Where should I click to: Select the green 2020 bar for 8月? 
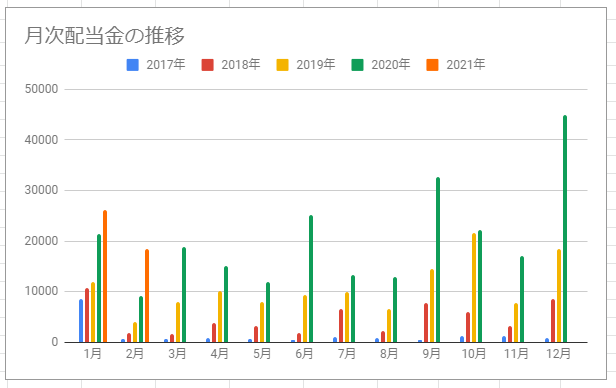[395, 309]
